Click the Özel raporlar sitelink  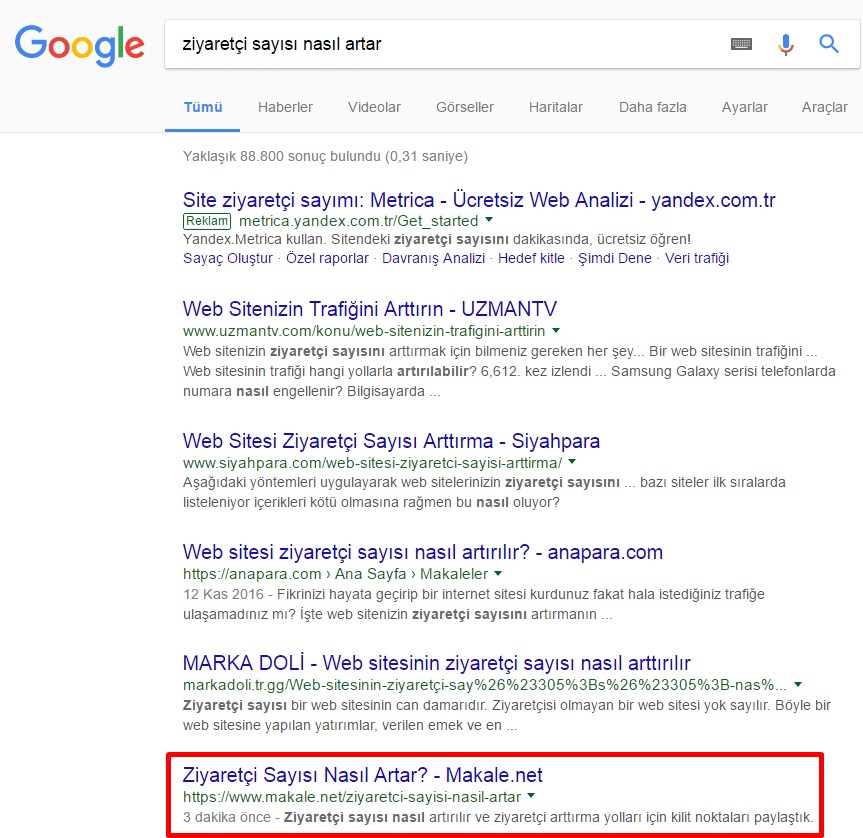click(x=327, y=258)
